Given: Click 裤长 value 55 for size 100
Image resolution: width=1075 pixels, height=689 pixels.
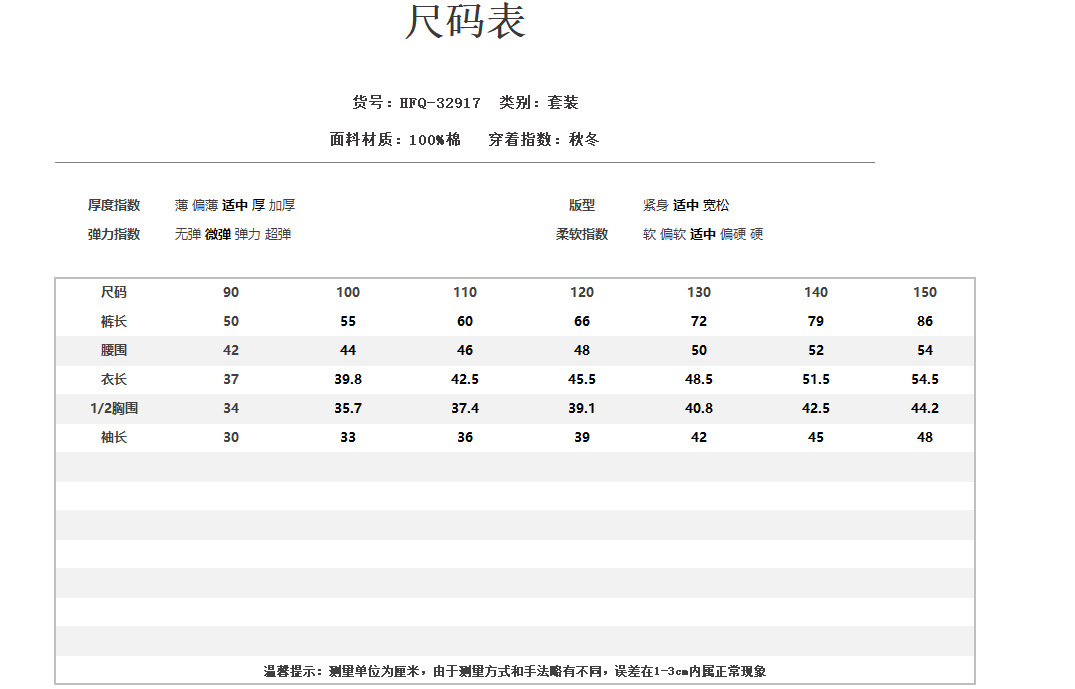Looking at the screenshot, I should pyautogui.click(x=348, y=321).
